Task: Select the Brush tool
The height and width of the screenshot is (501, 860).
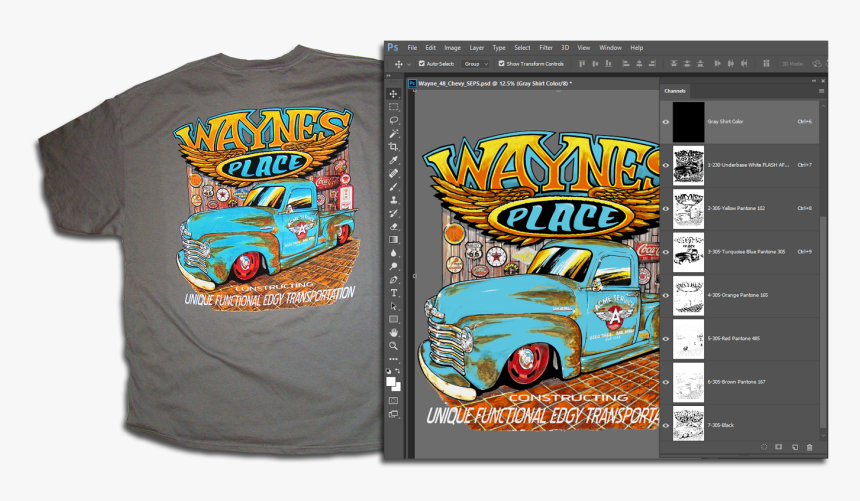Action: coord(393,187)
